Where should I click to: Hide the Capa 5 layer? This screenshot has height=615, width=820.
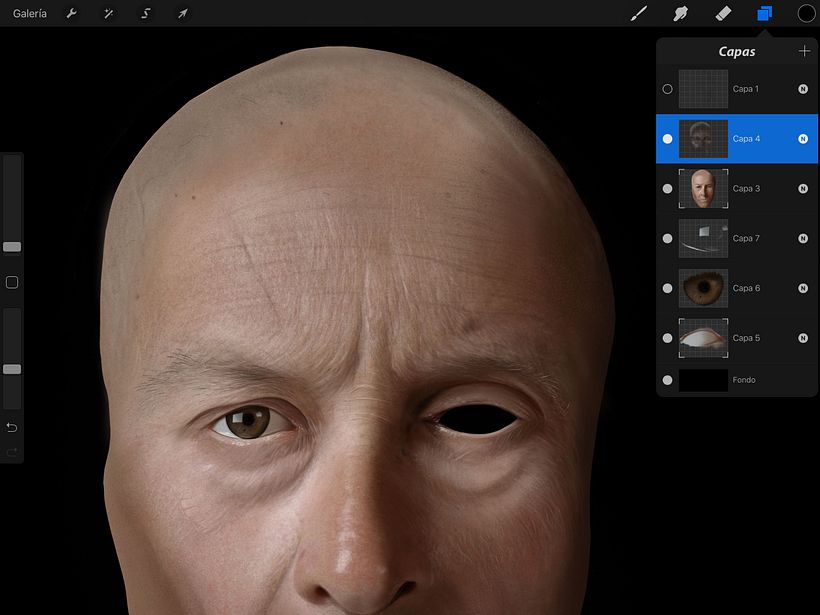pyautogui.click(x=667, y=338)
